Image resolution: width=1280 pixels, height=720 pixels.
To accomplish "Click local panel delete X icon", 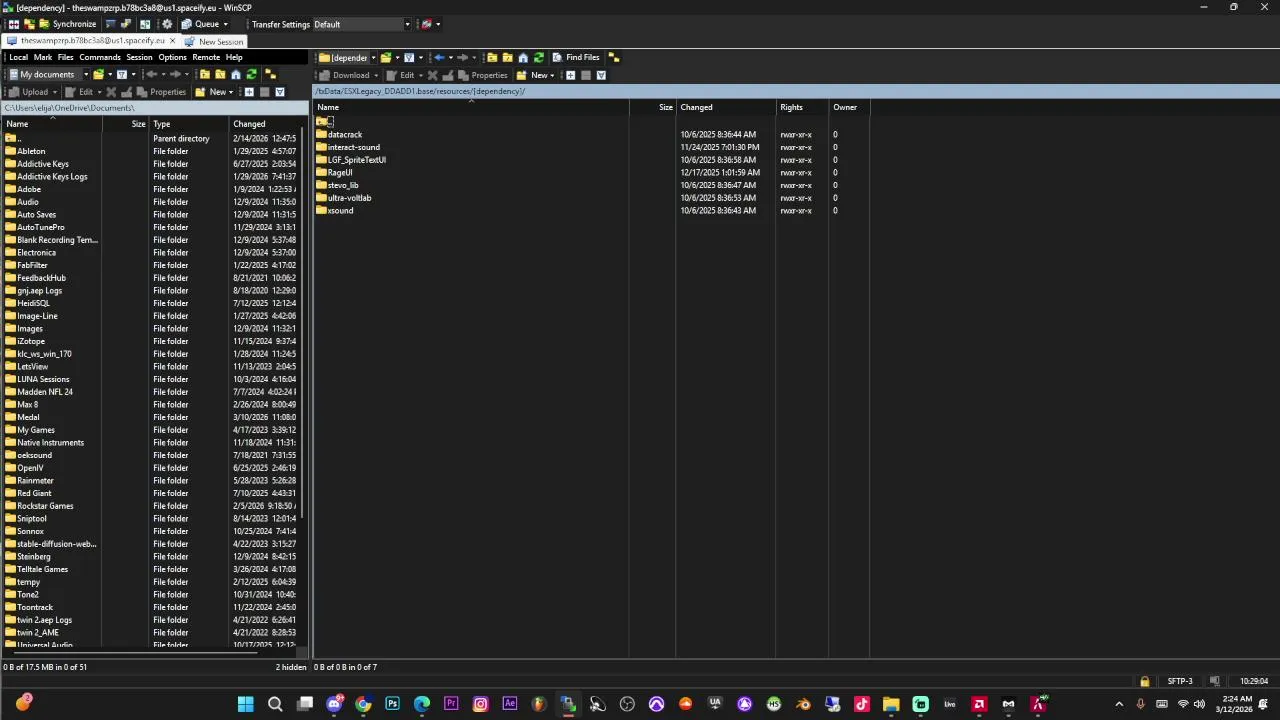I will pyautogui.click(x=111, y=92).
